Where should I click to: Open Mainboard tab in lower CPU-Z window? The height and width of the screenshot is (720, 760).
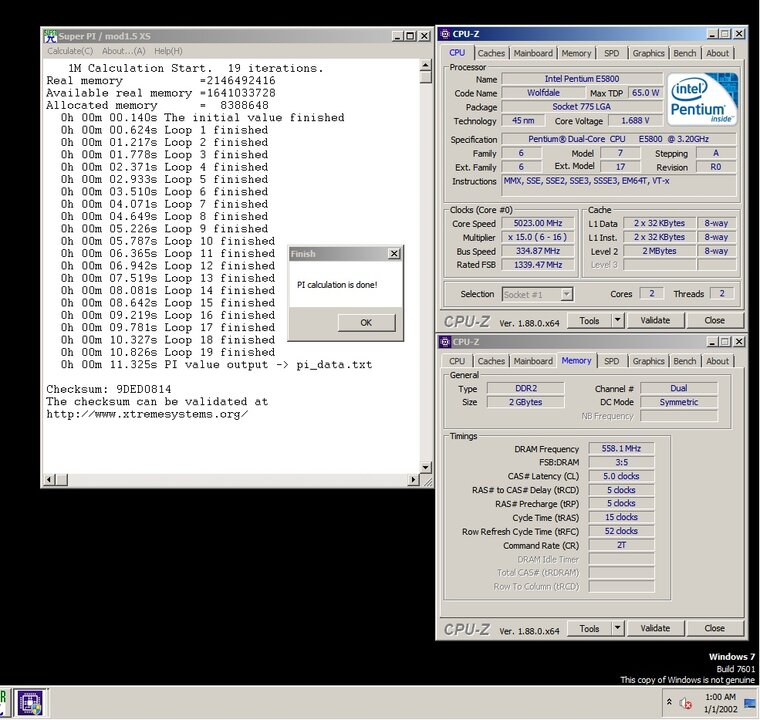533,361
